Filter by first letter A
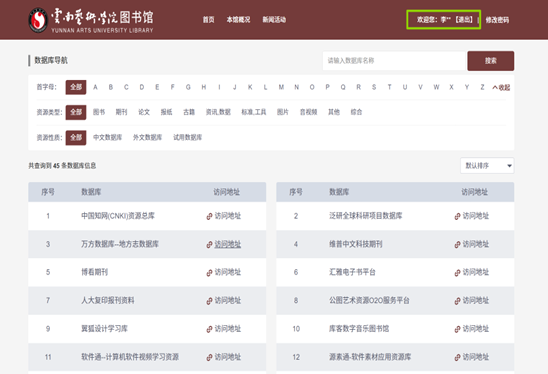548x374 pixels. 95,87
